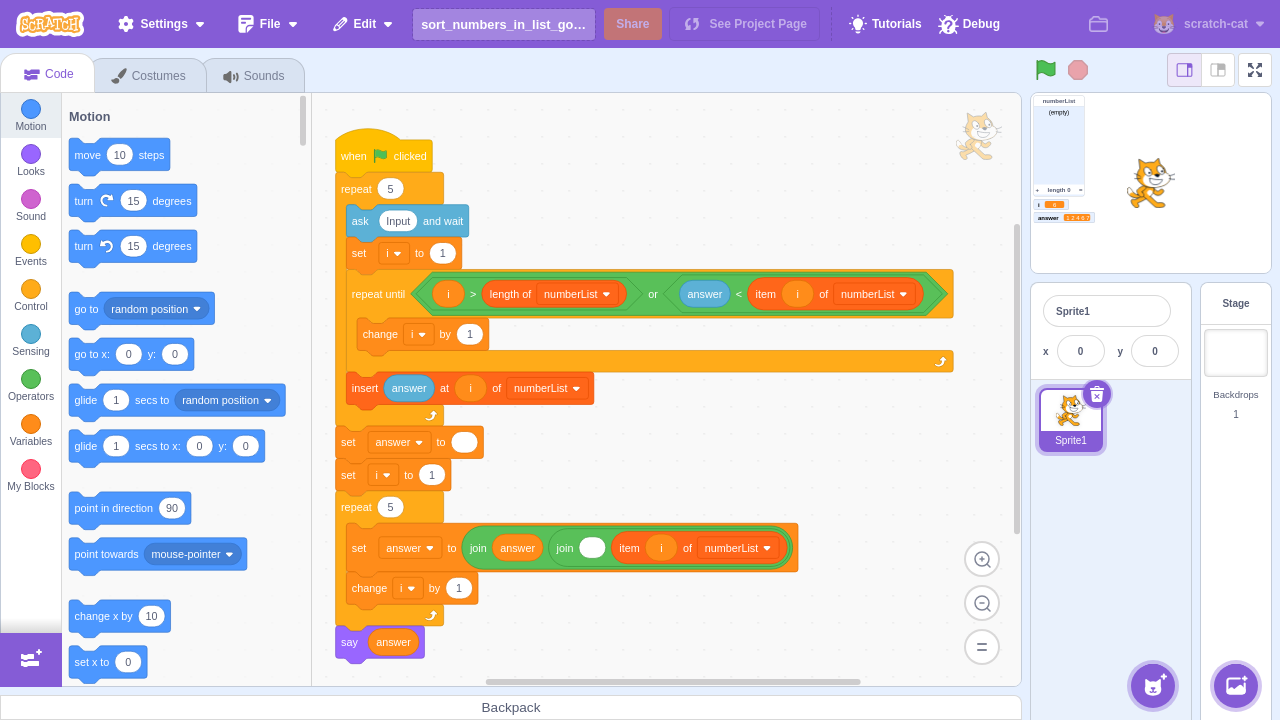Open the Sensing block category
The width and height of the screenshot is (1280, 720).
(31, 341)
